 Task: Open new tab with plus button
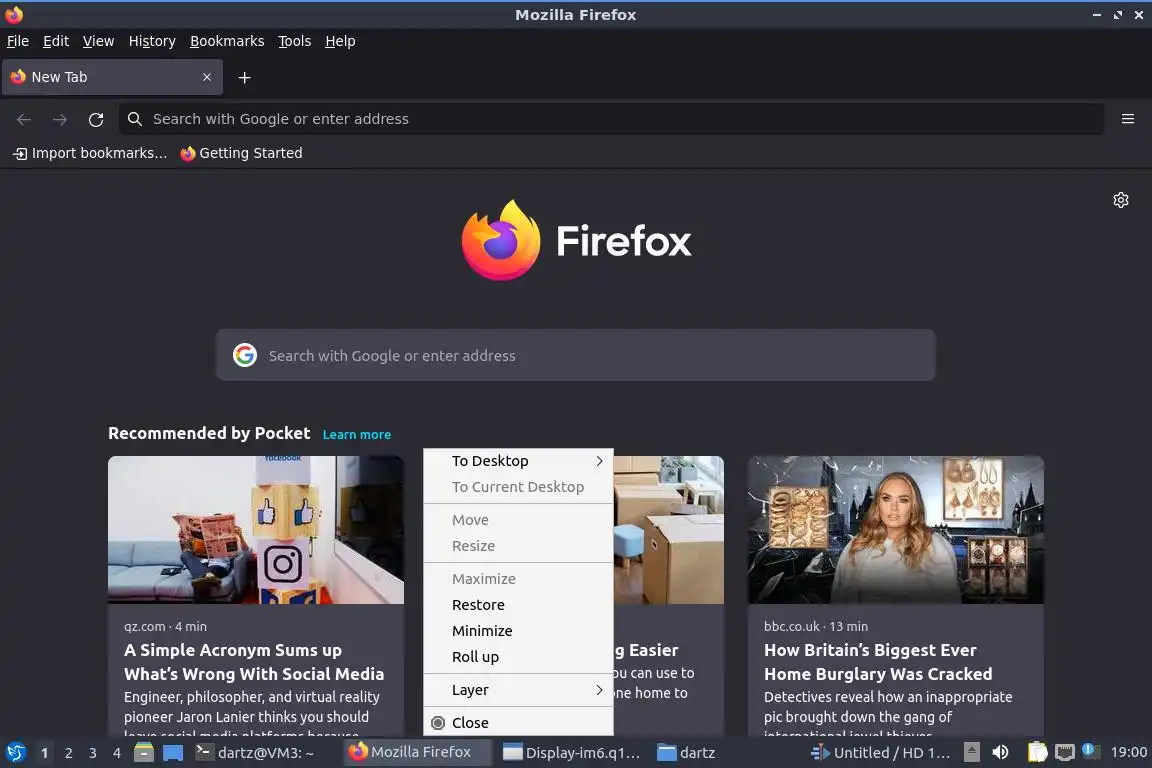click(x=245, y=77)
